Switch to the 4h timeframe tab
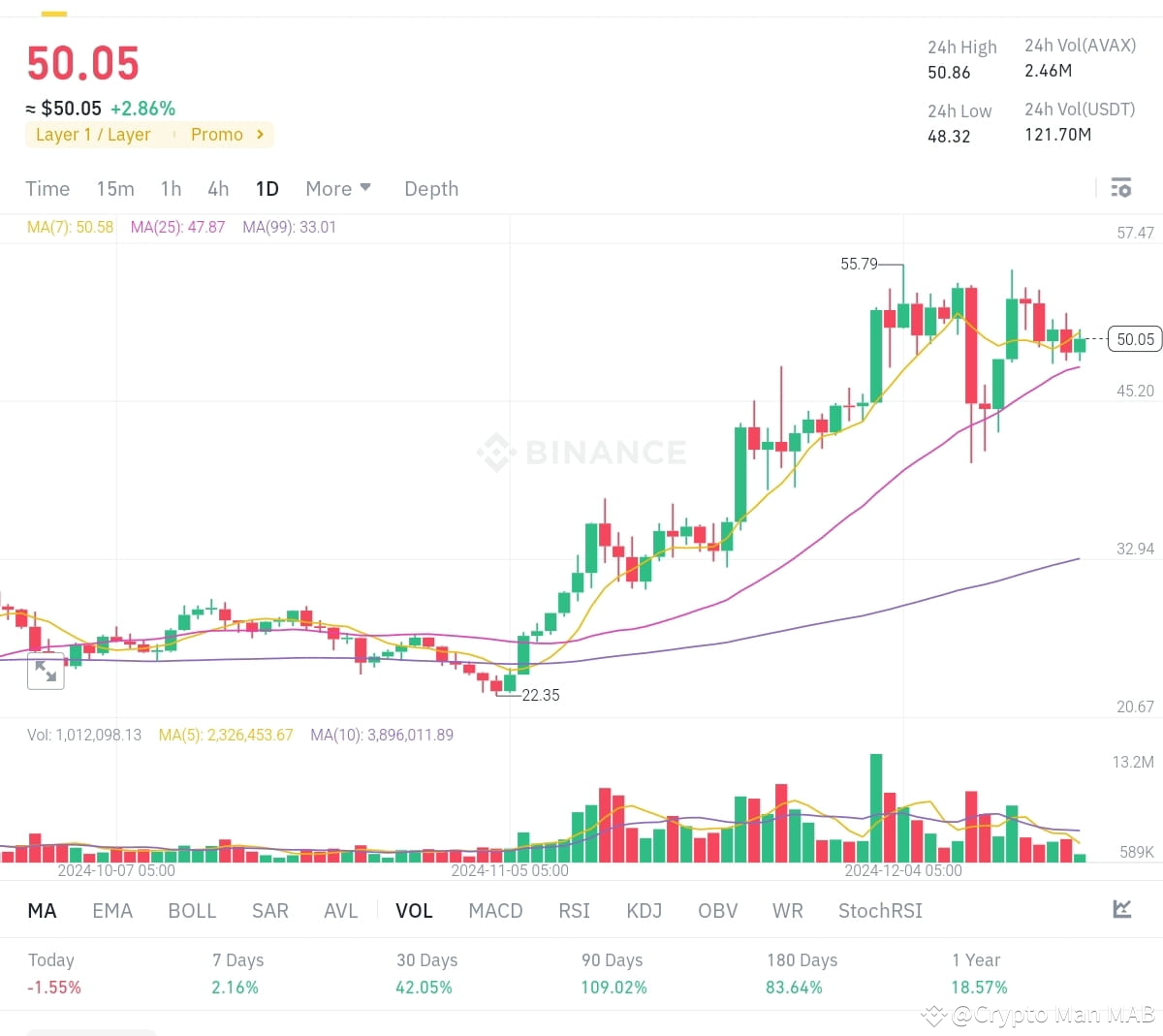The height and width of the screenshot is (1036, 1163). tap(217, 188)
